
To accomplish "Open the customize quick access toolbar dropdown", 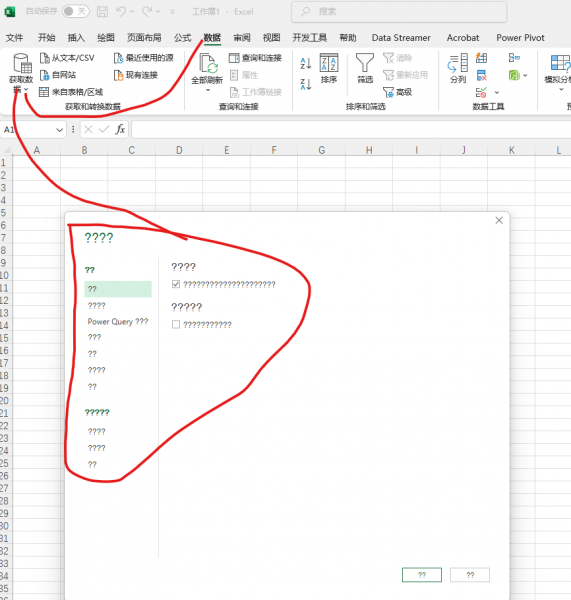I will (x=172, y=12).
